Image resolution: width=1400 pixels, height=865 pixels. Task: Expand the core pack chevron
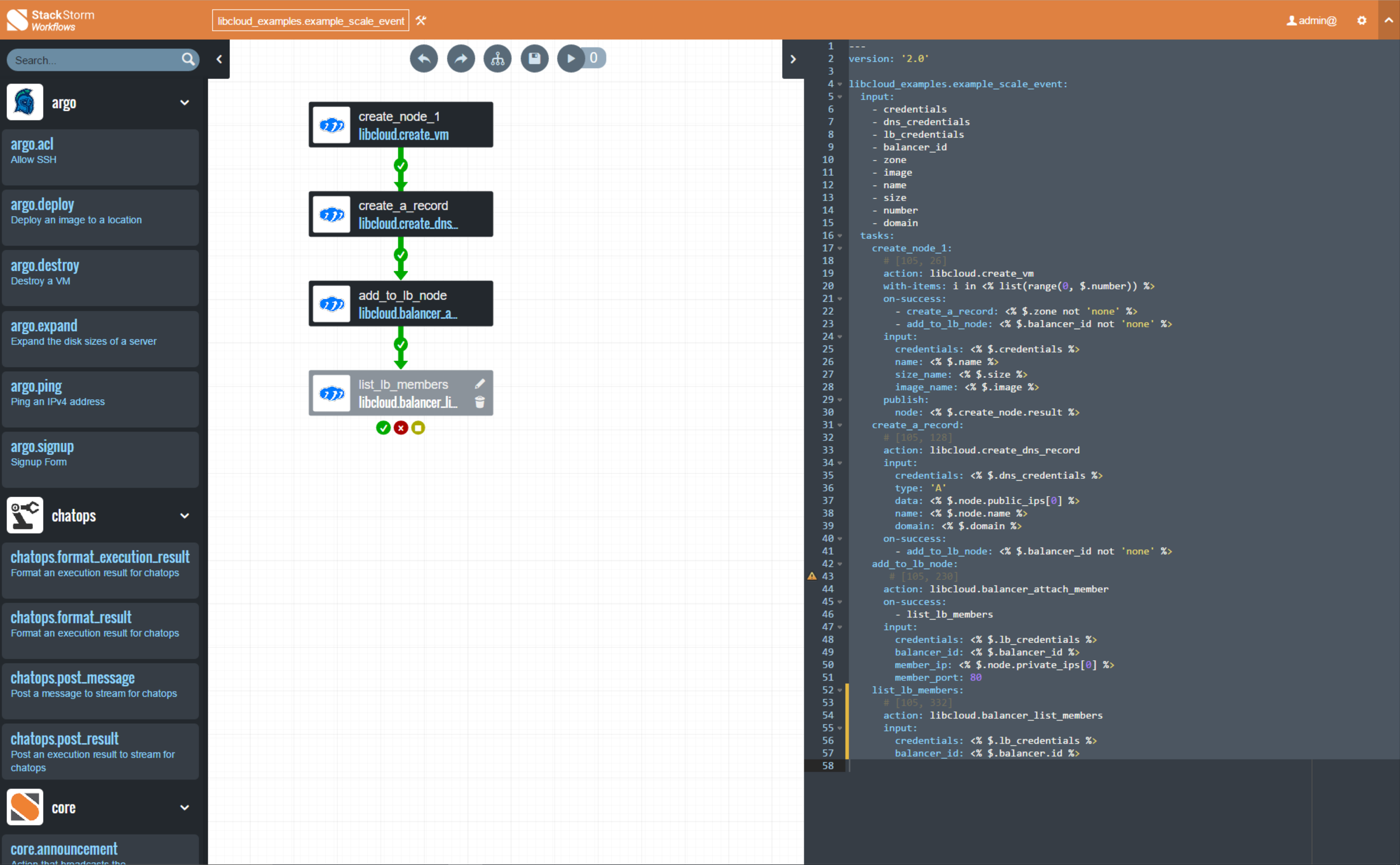[x=184, y=807]
